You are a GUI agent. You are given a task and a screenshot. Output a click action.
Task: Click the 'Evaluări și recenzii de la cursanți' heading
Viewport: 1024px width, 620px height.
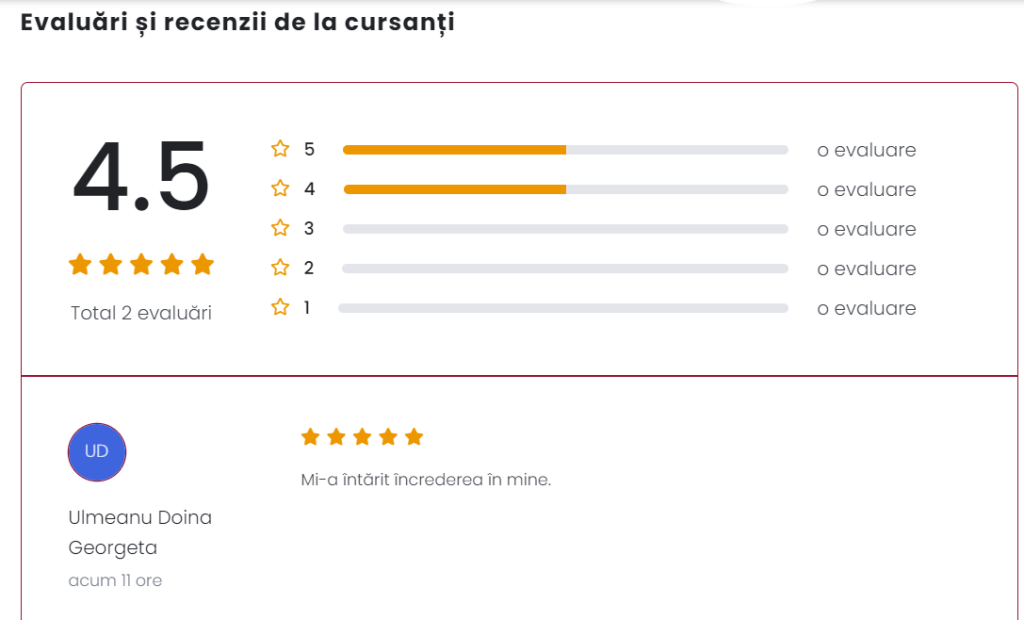click(x=238, y=22)
